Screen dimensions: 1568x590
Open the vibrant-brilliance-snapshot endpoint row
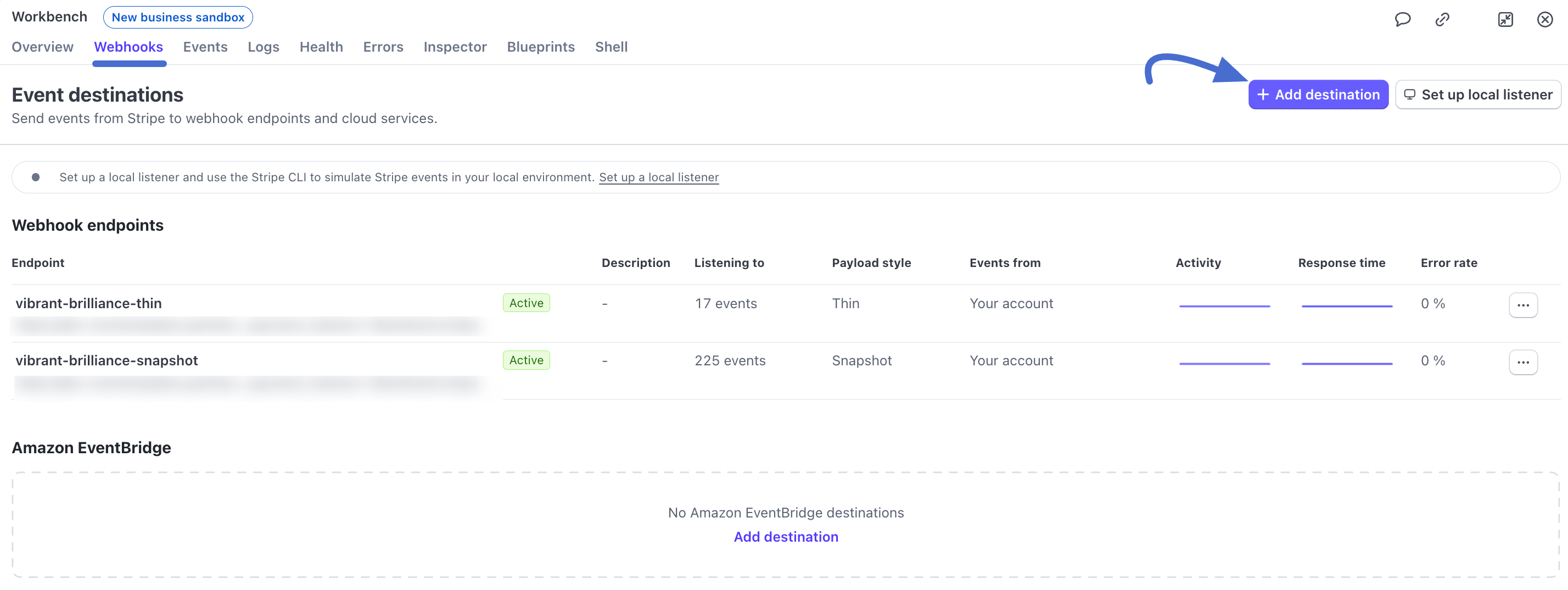point(107,360)
